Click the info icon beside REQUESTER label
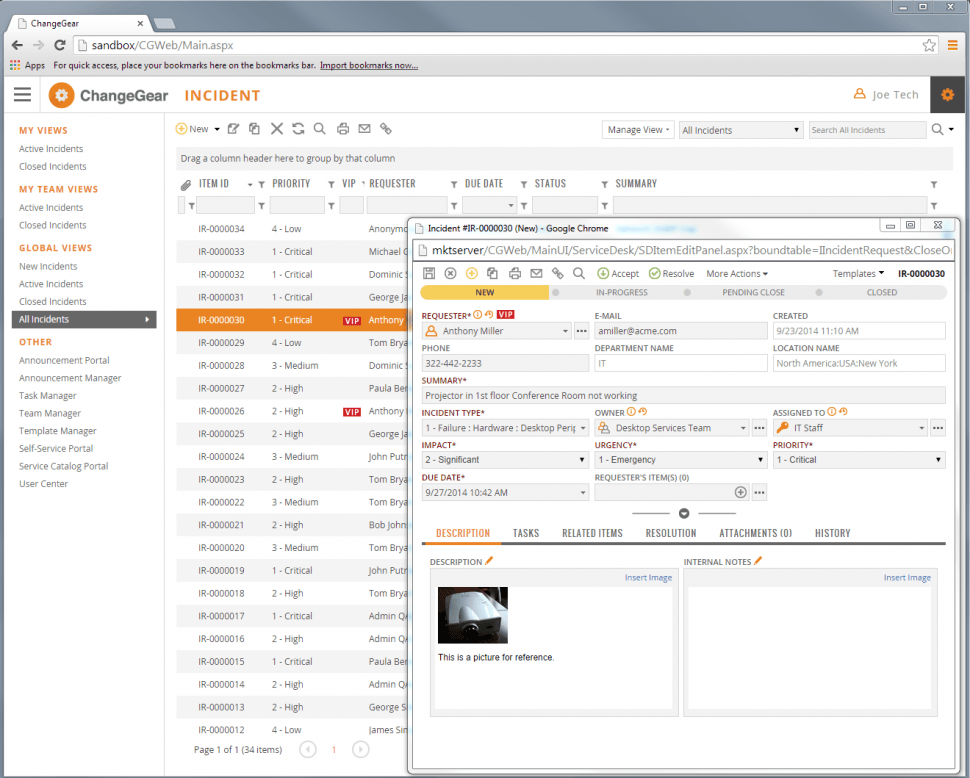970x778 pixels. (478, 315)
